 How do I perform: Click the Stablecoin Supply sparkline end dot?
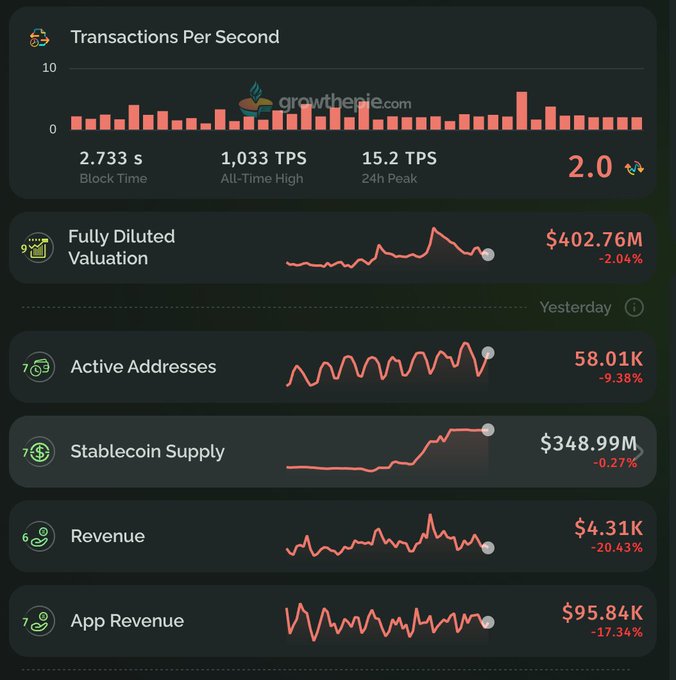488,430
